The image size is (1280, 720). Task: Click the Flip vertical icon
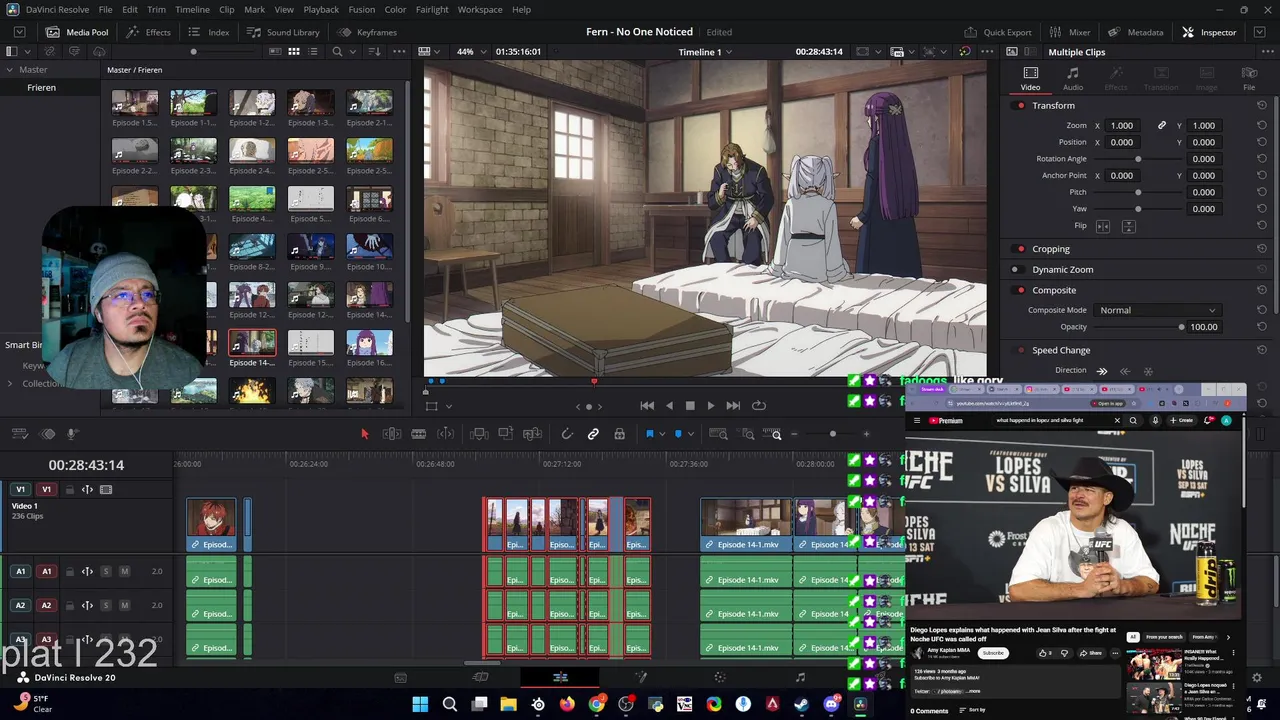coord(1128,226)
